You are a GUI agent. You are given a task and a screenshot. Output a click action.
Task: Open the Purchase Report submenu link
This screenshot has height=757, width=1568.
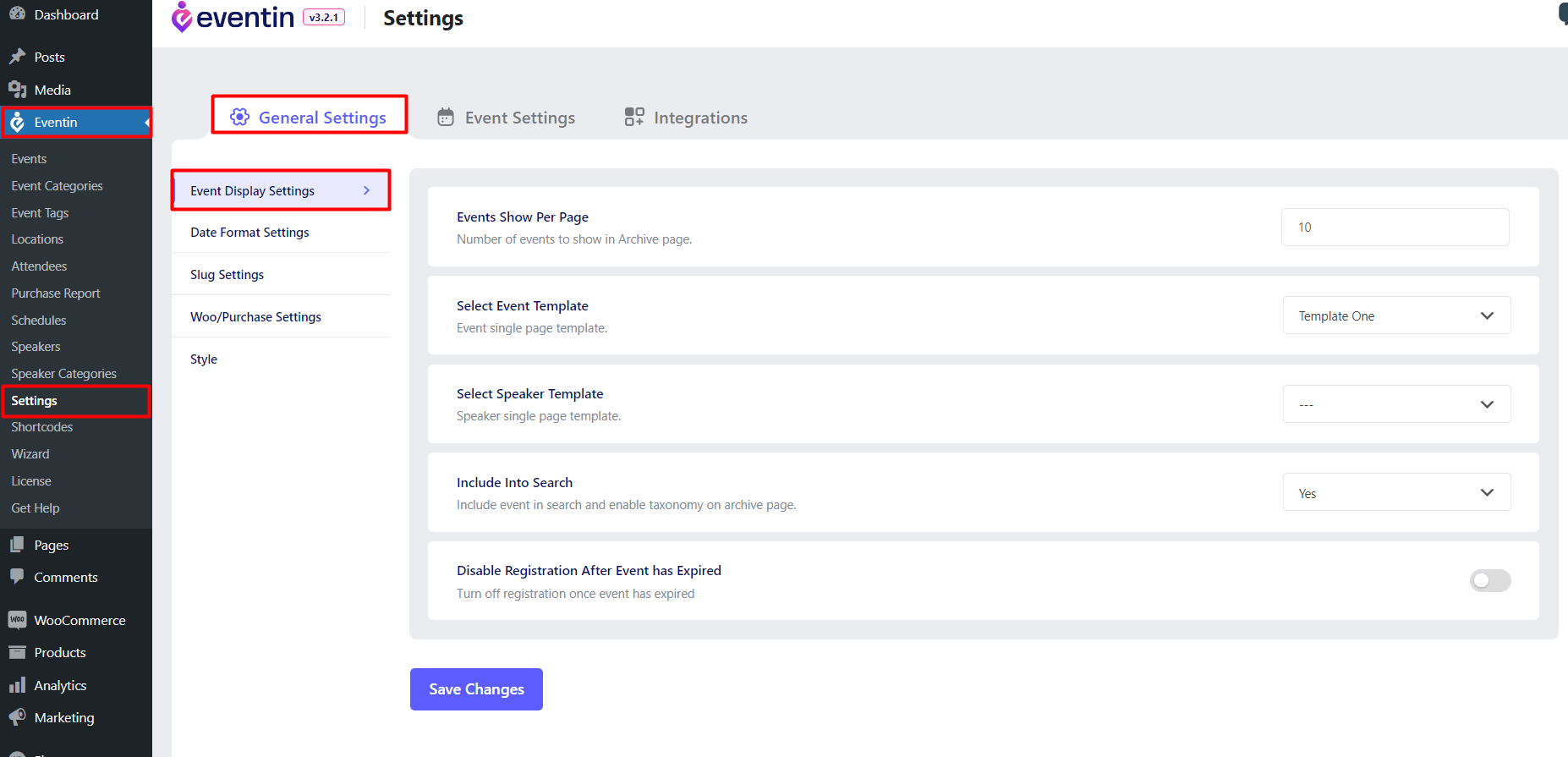(56, 293)
